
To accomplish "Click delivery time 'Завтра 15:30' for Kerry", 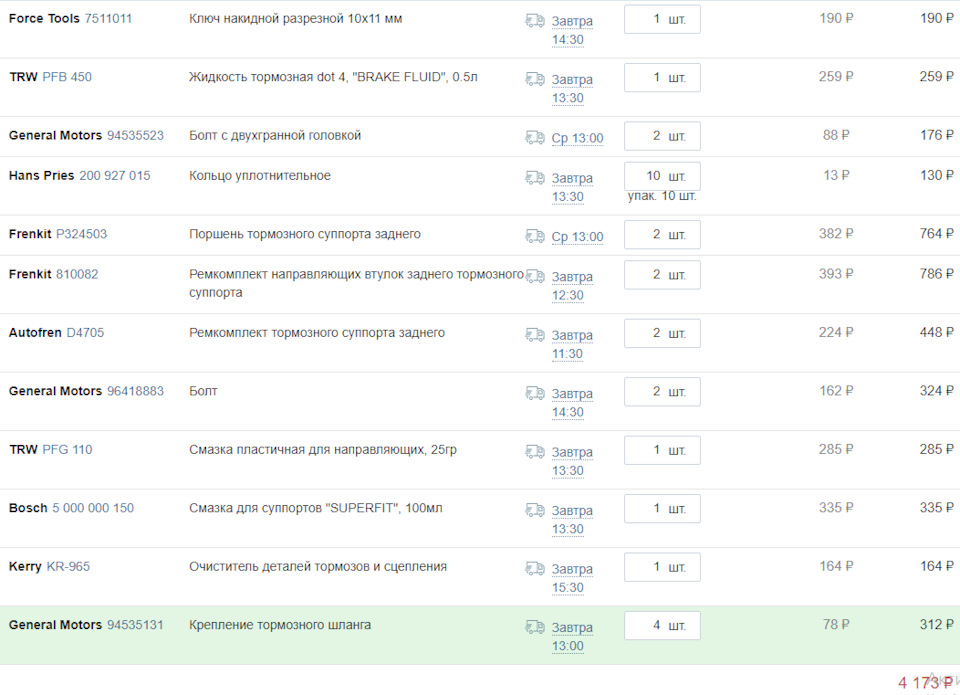I will point(572,578).
